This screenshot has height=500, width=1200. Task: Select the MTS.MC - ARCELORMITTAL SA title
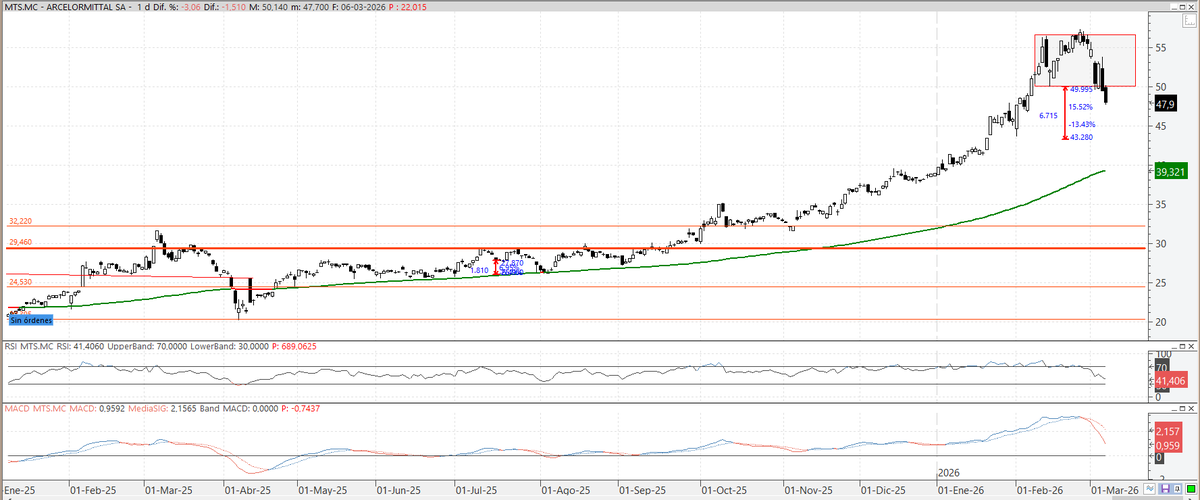point(64,6)
